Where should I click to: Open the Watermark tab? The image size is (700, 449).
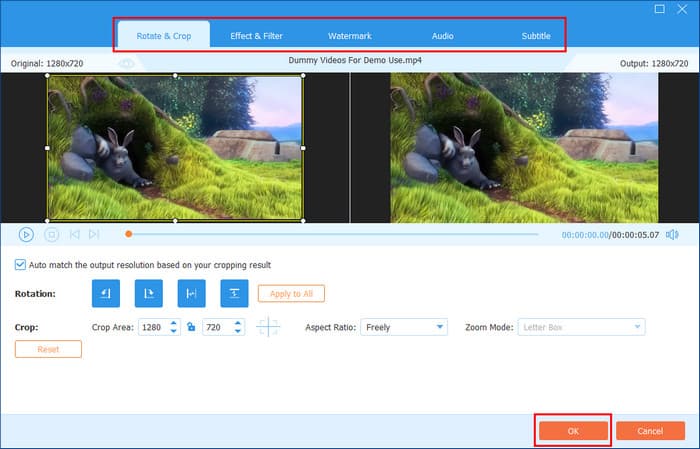tap(349, 36)
